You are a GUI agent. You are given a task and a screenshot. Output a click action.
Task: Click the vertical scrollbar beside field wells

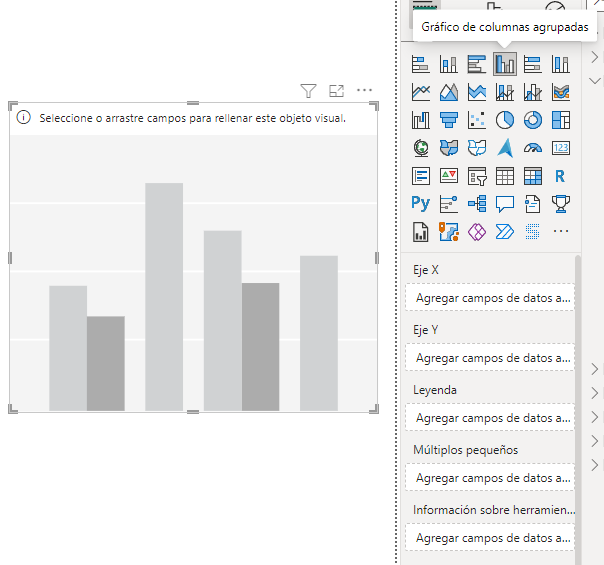578,400
